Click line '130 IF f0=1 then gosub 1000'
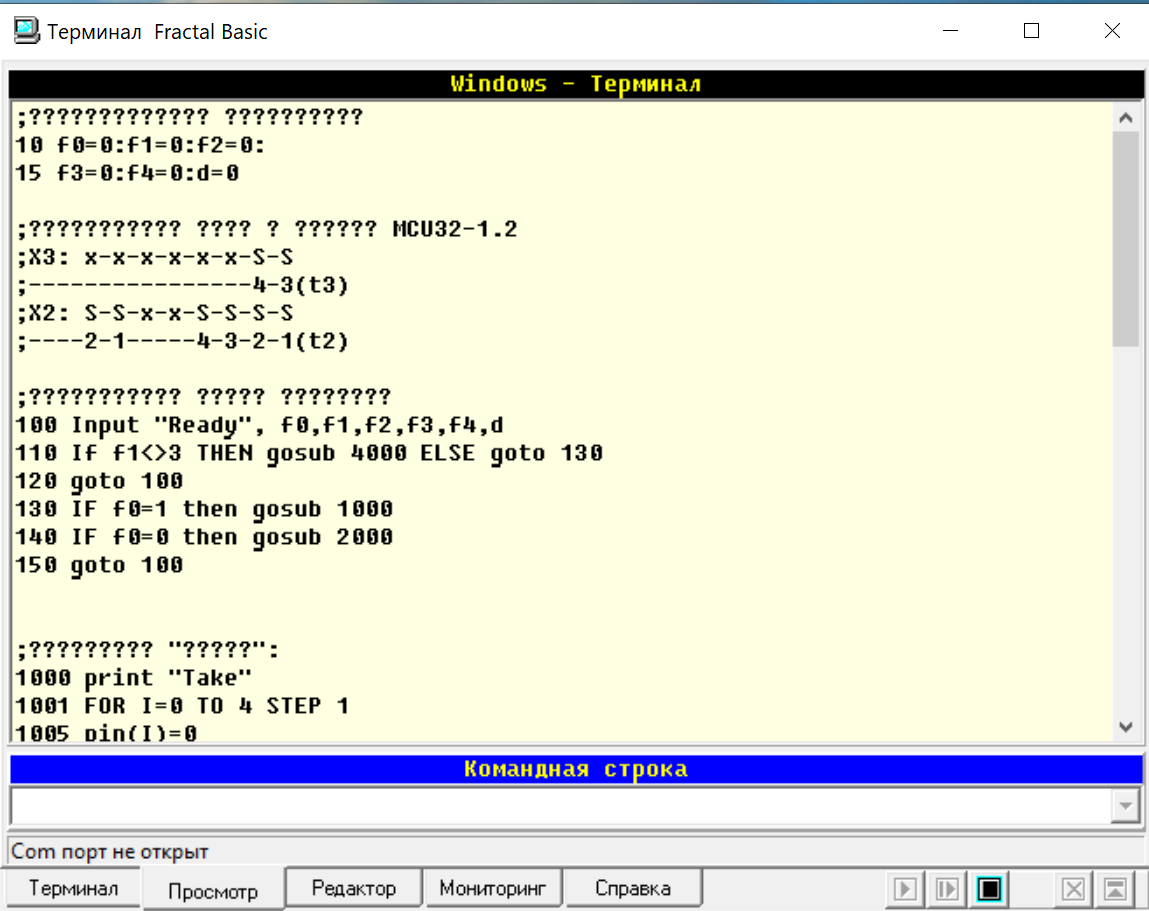Image resolution: width=1149 pixels, height=911 pixels. 204,509
